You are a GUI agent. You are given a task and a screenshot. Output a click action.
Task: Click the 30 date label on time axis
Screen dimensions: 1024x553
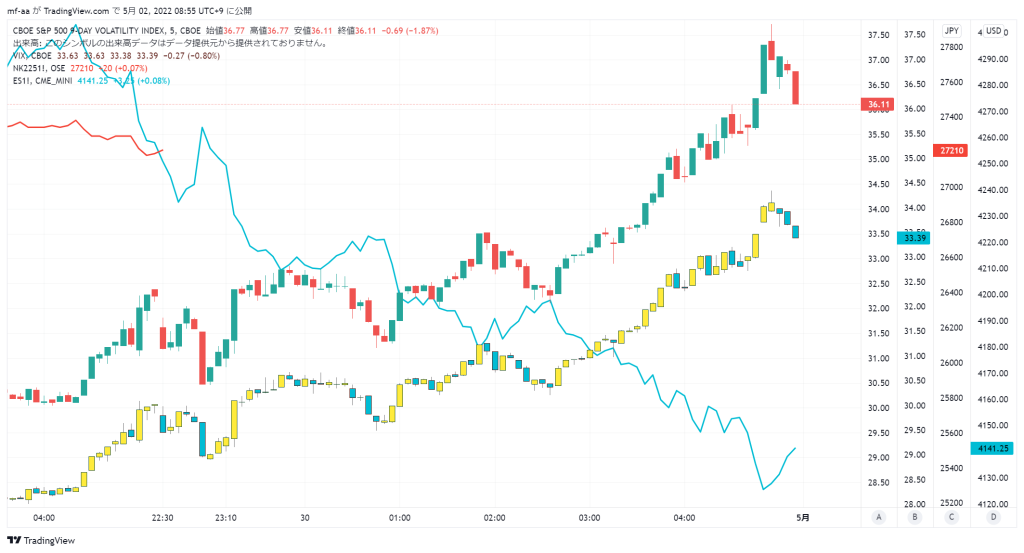click(x=305, y=518)
